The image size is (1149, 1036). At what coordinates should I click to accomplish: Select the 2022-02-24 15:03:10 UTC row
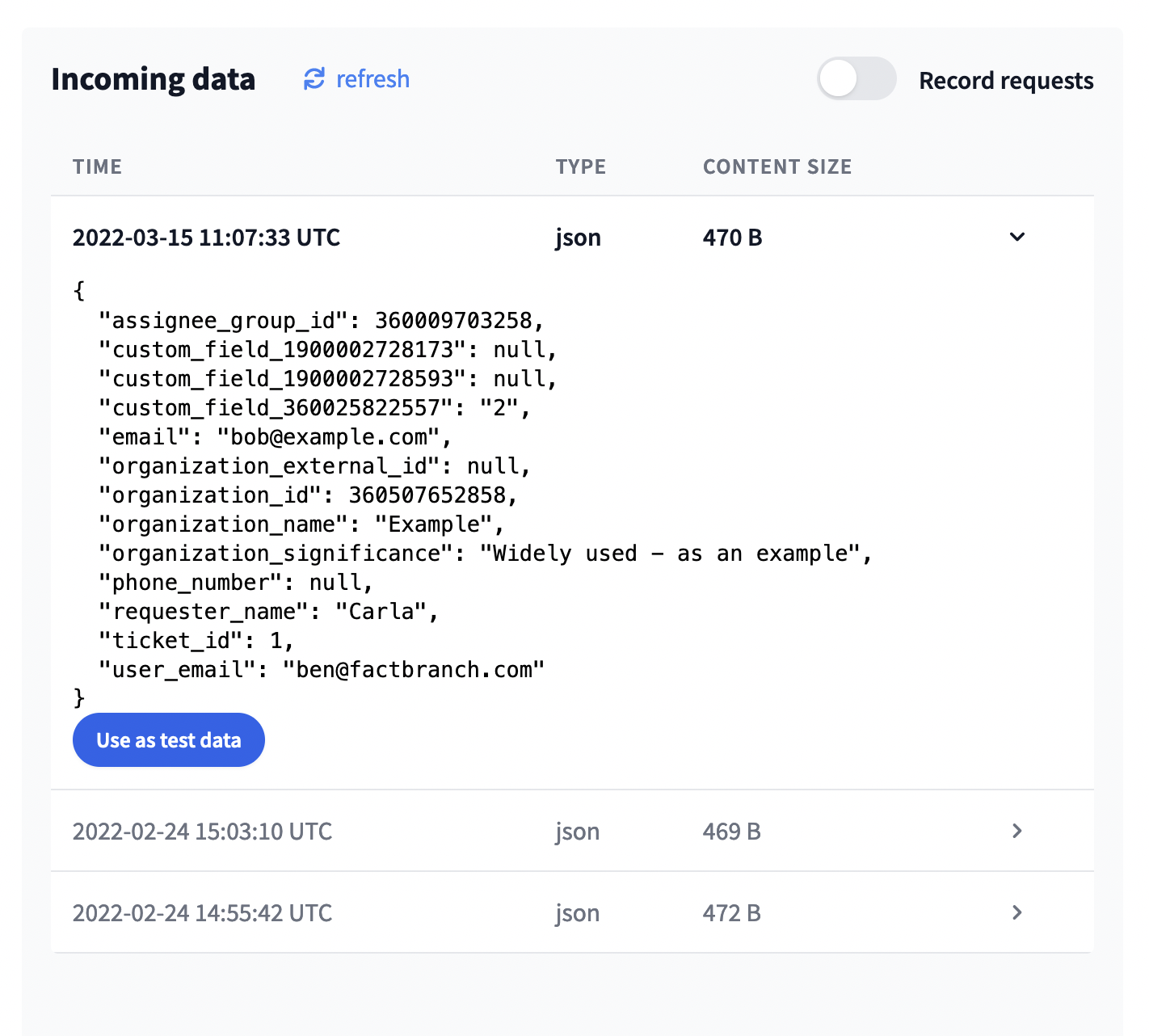tap(202, 832)
